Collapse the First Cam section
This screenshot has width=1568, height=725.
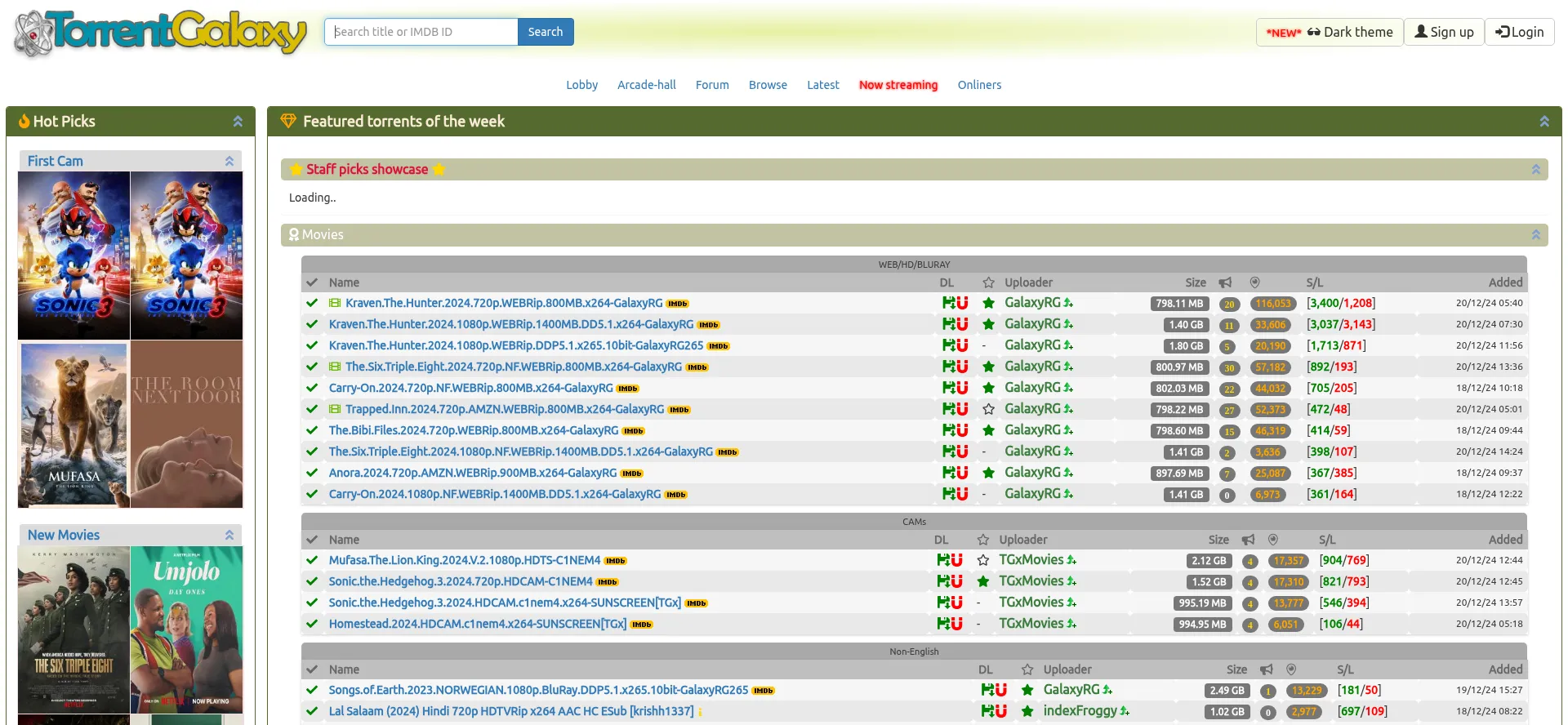pyautogui.click(x=229, y=162)
